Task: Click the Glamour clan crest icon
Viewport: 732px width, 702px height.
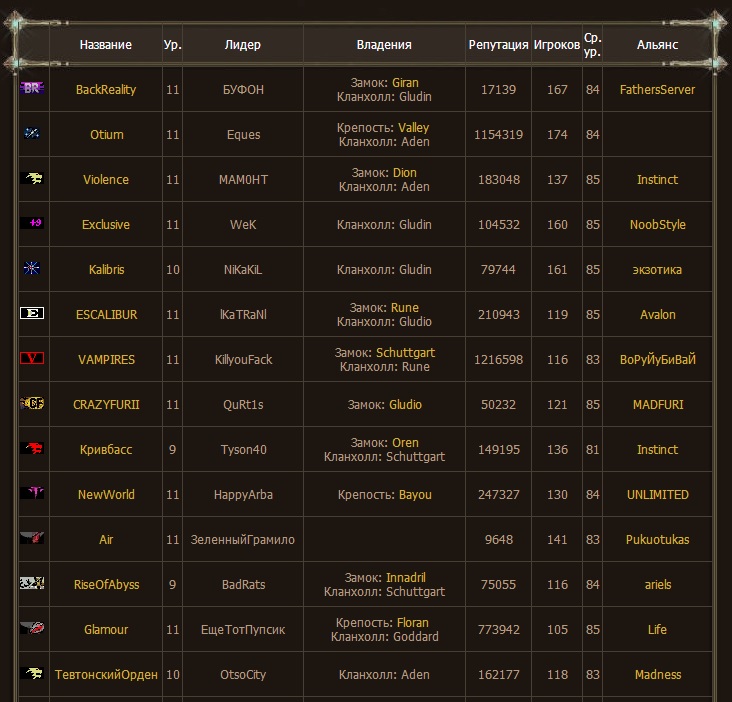Action: (x=32, y=628)
